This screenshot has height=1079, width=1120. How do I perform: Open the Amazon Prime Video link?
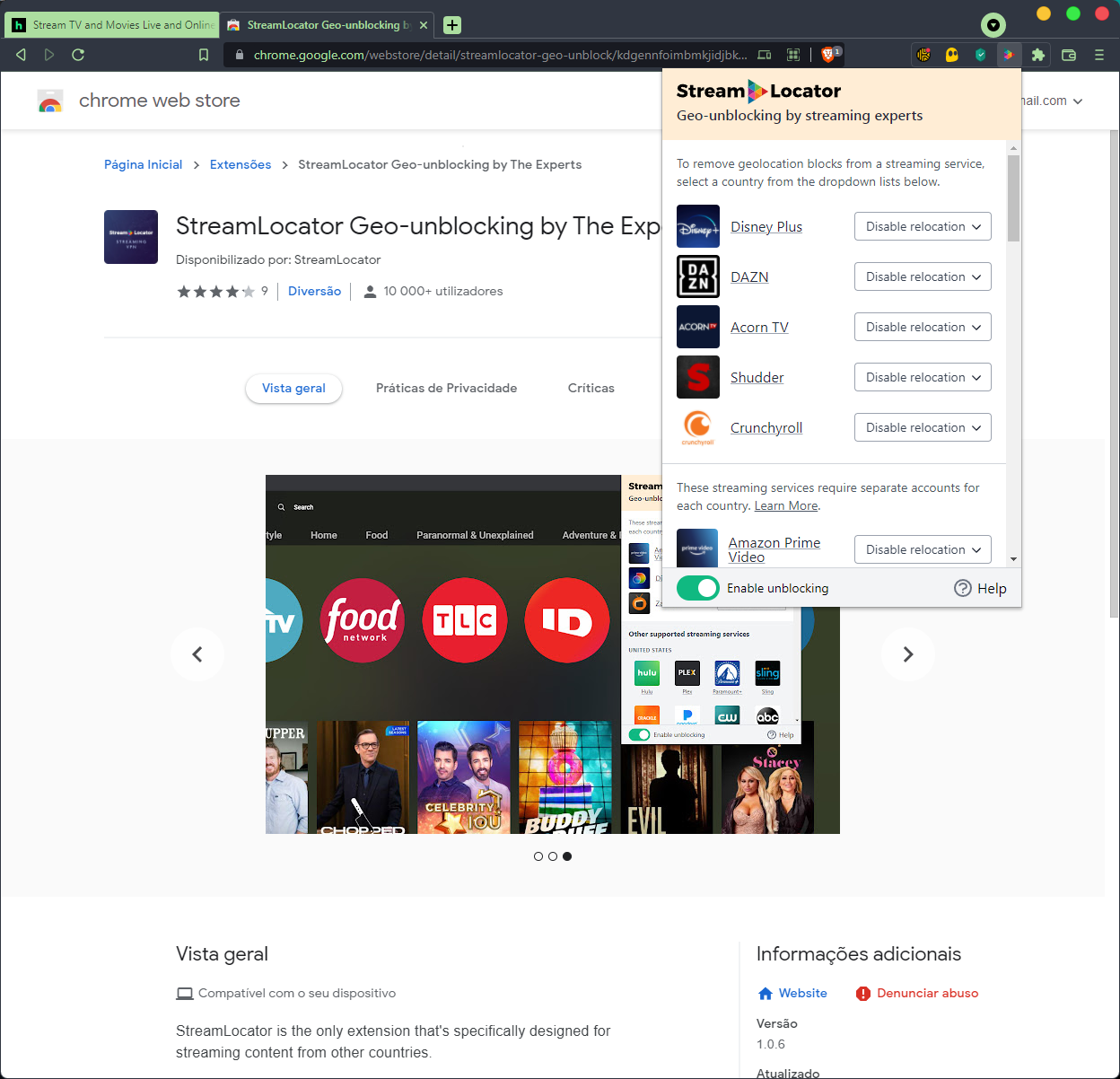(774, 549)
